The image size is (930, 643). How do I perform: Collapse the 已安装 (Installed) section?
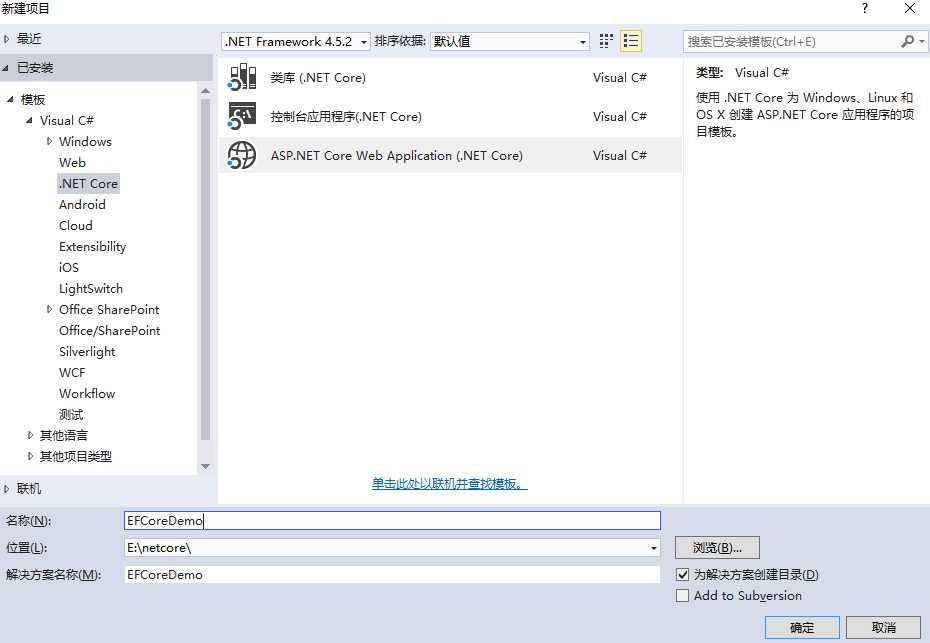[6, 68]
